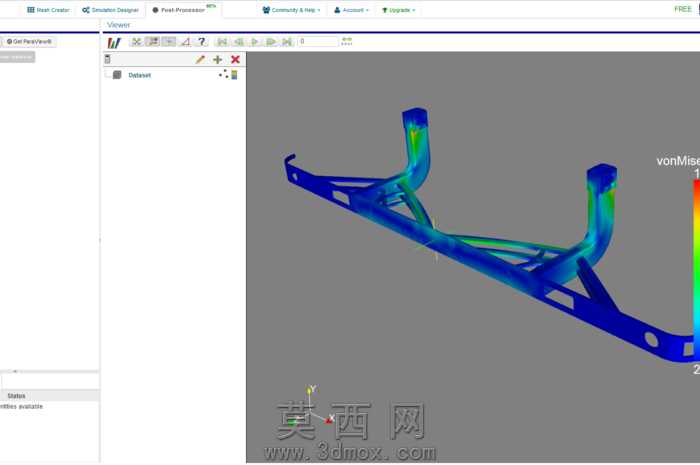Click Dataset's points representation icon
Viewport: 700px width, 465px height.
point(223,74)
